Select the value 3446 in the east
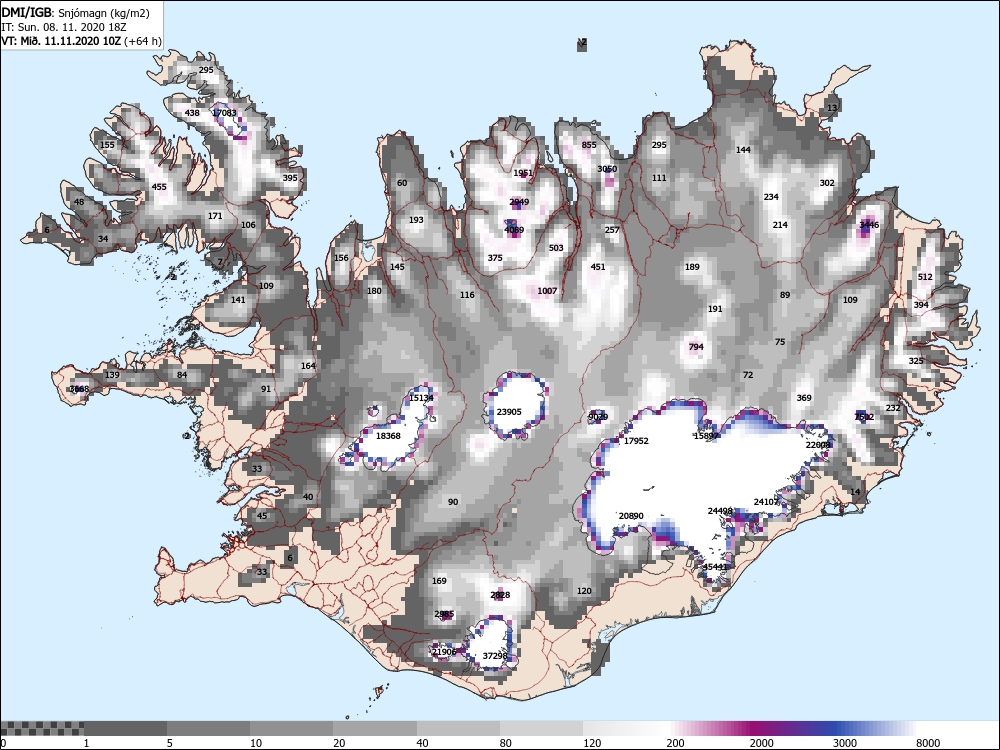Image resolution: width=1000 pixels, height=750 pixels. 869,224
